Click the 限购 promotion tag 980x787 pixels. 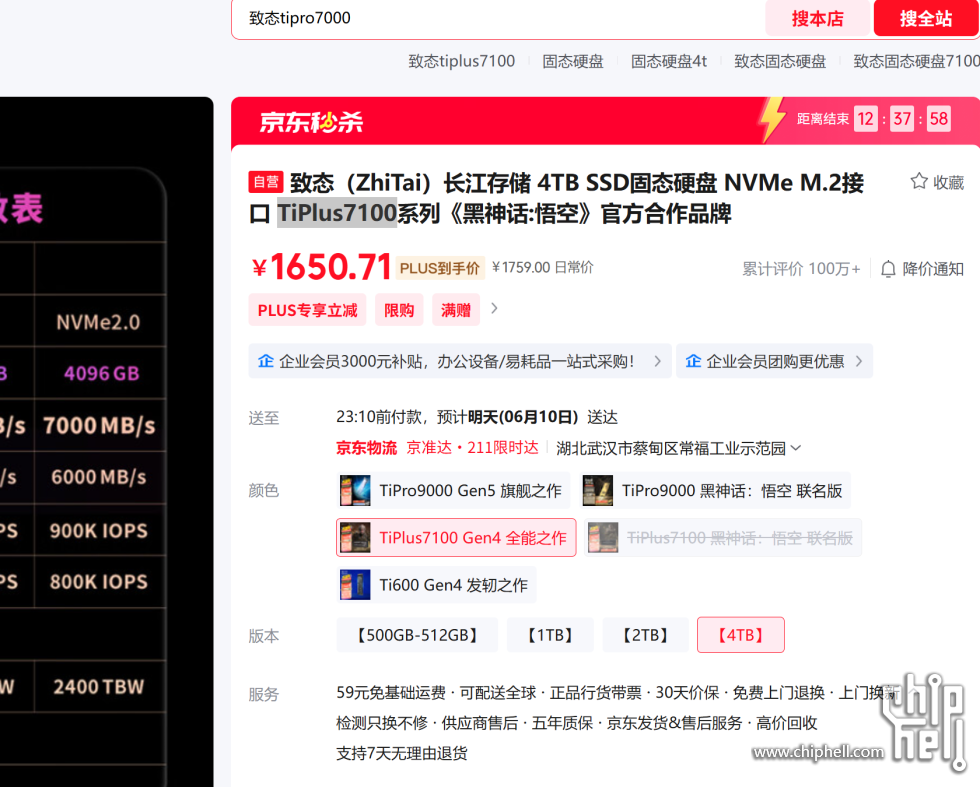click(x=399, y=310)
